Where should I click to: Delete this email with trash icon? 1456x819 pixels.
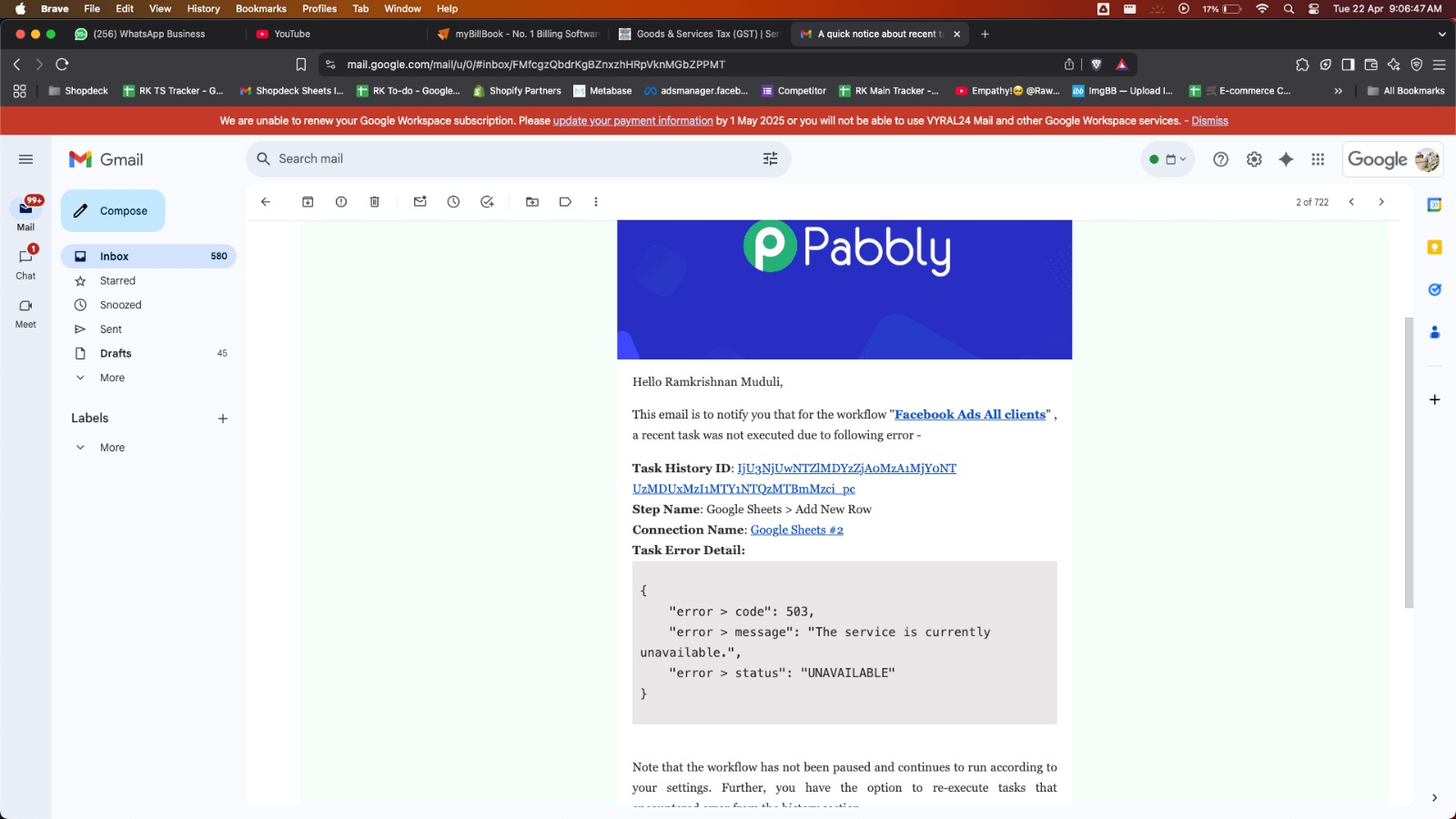(374, 202)
